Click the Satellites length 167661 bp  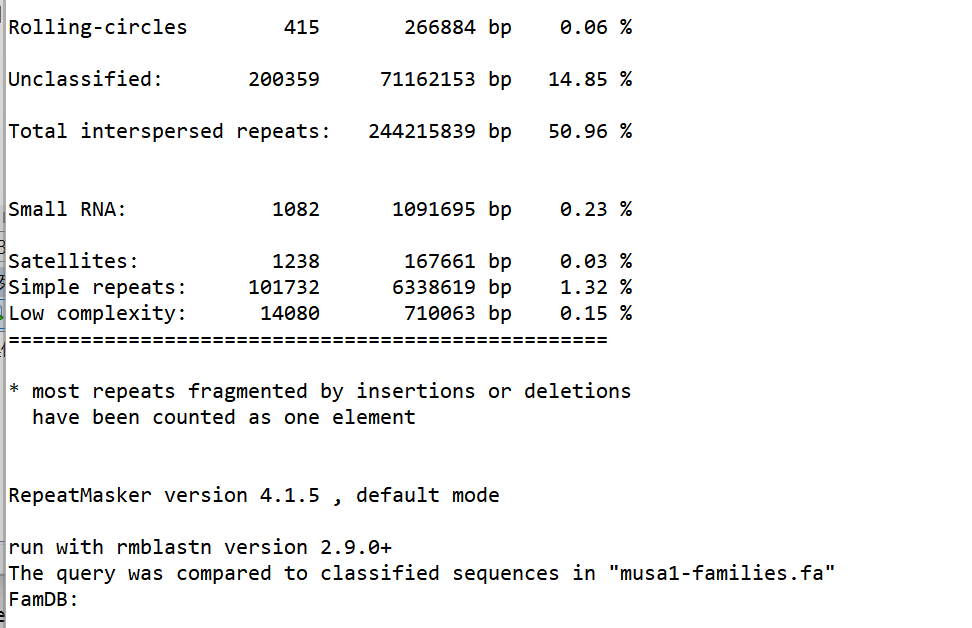[x=457, y=262]
